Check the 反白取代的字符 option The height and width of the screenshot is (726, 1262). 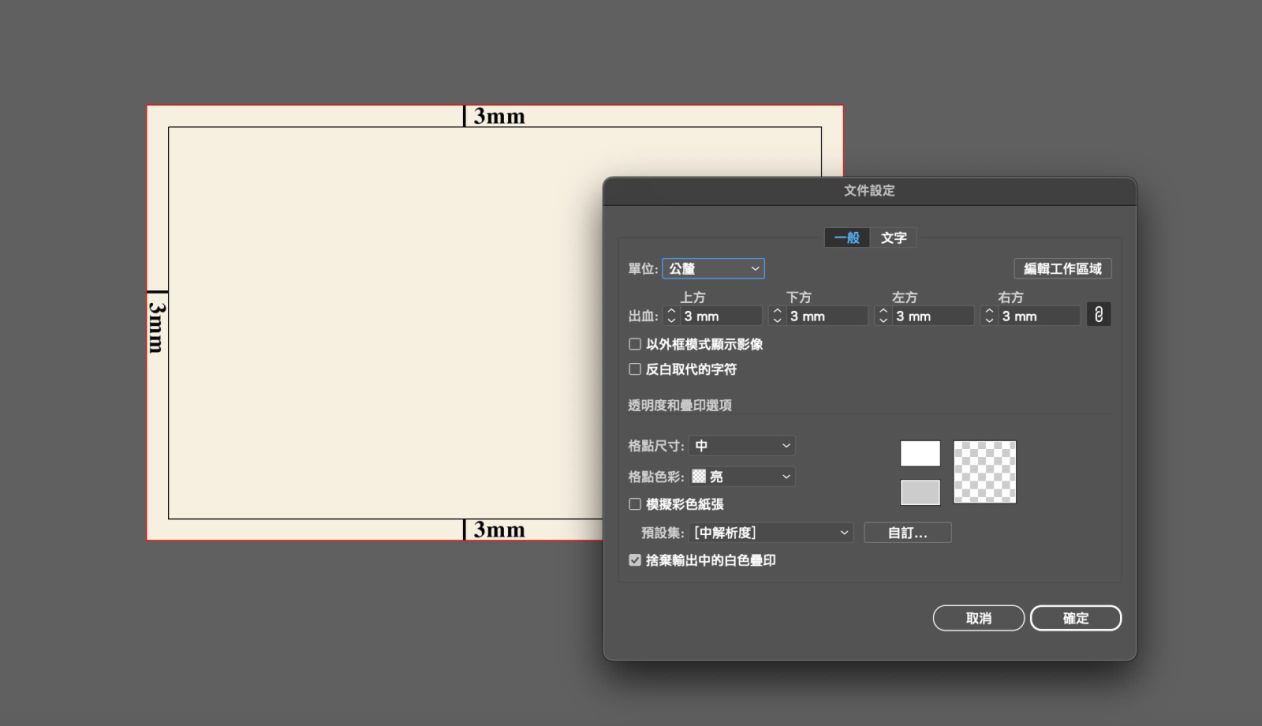(635, 369)
